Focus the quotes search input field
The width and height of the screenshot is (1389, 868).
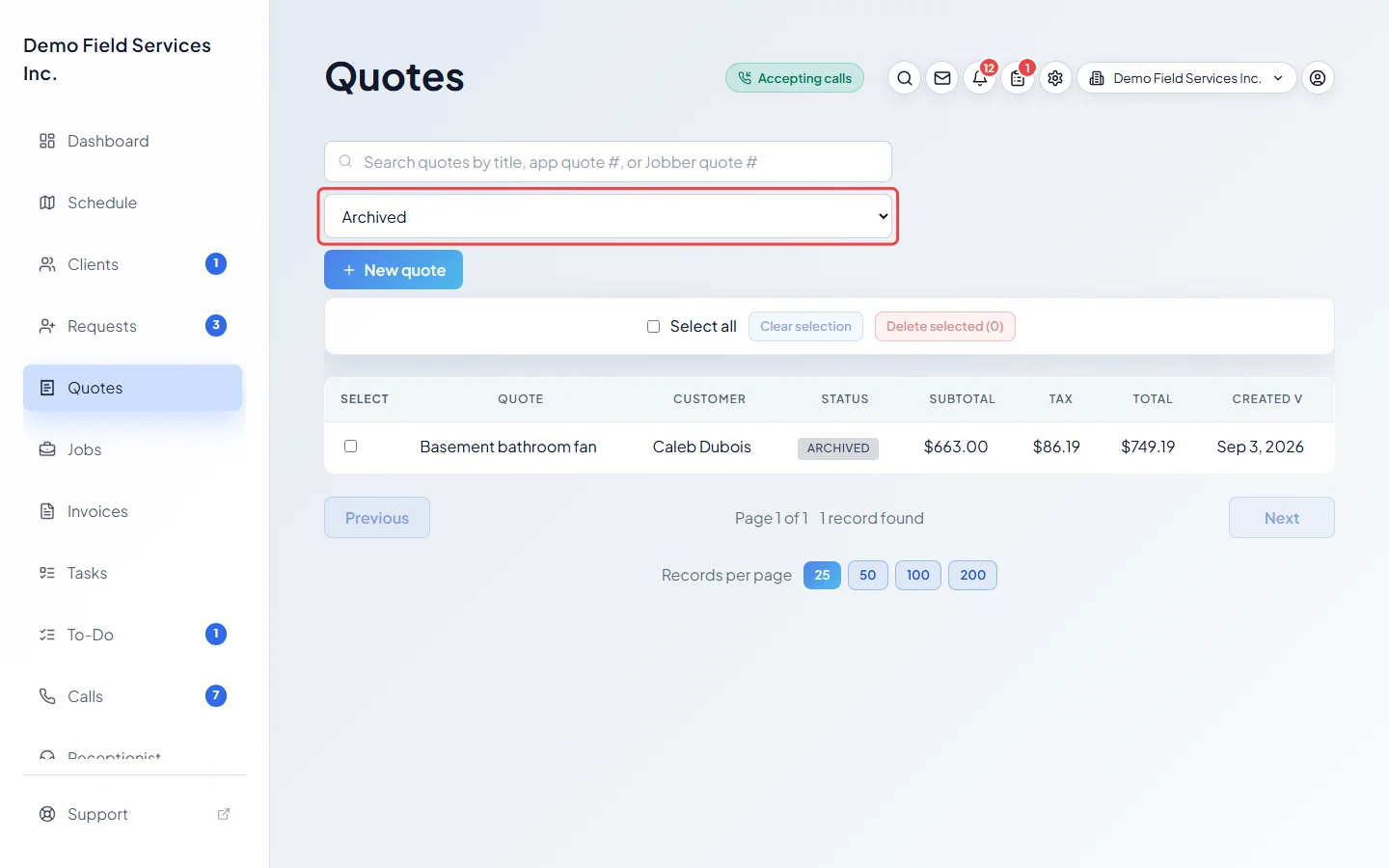point(608,162)
